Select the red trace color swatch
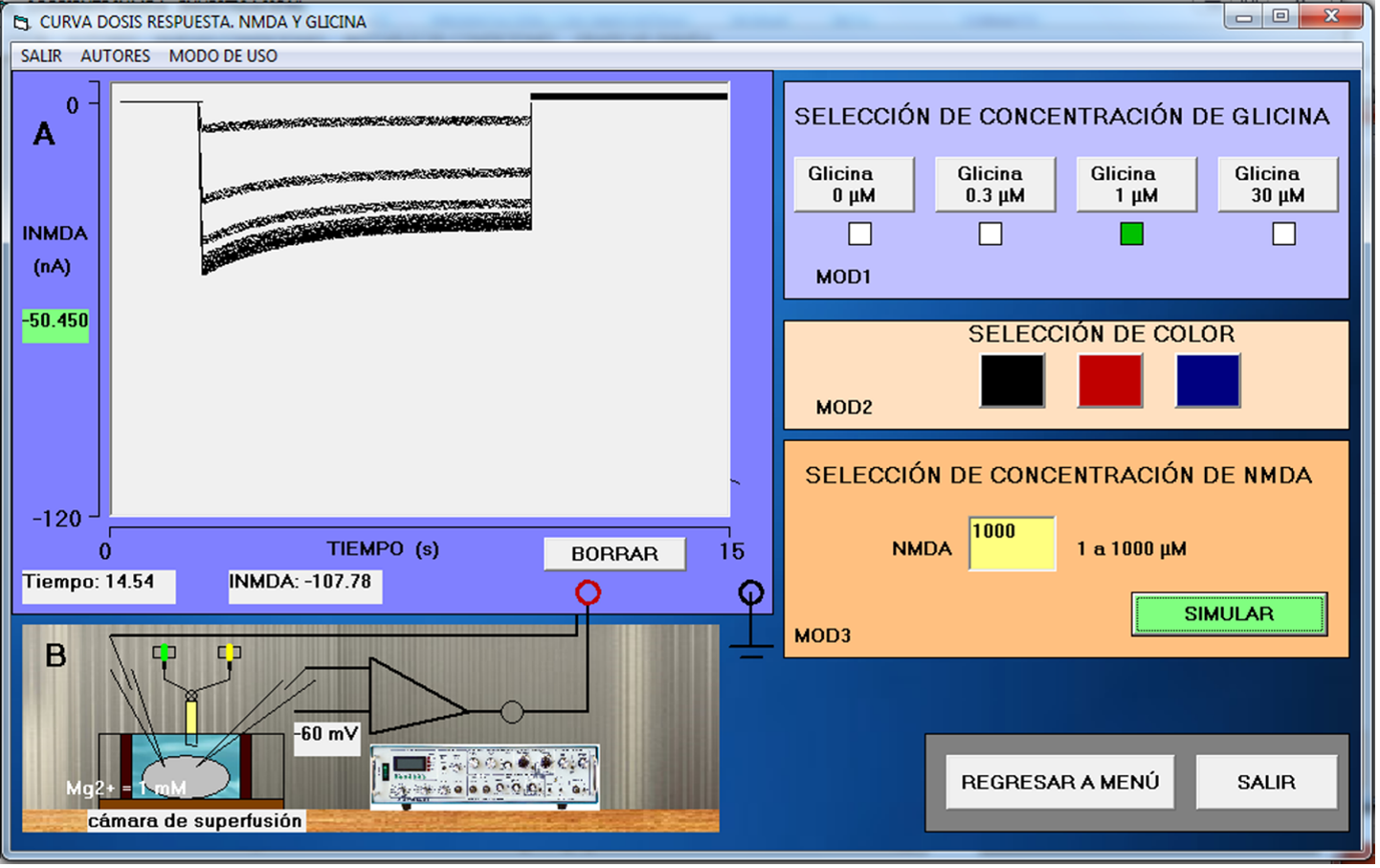The width and height of the screenshot is (1380, 868). (1110, 380)
